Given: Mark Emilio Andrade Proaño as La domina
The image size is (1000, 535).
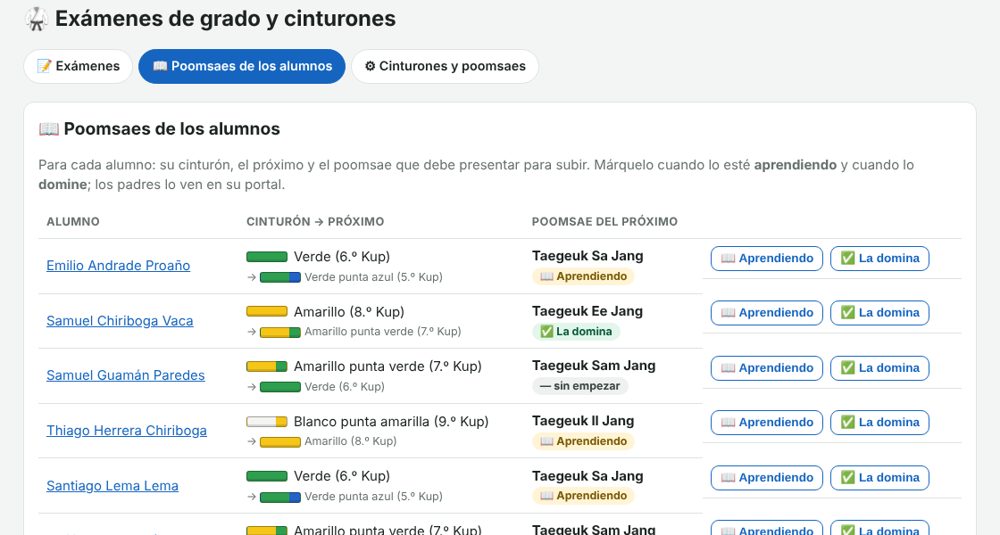Looking at the screenshot, I should (879, 258).
